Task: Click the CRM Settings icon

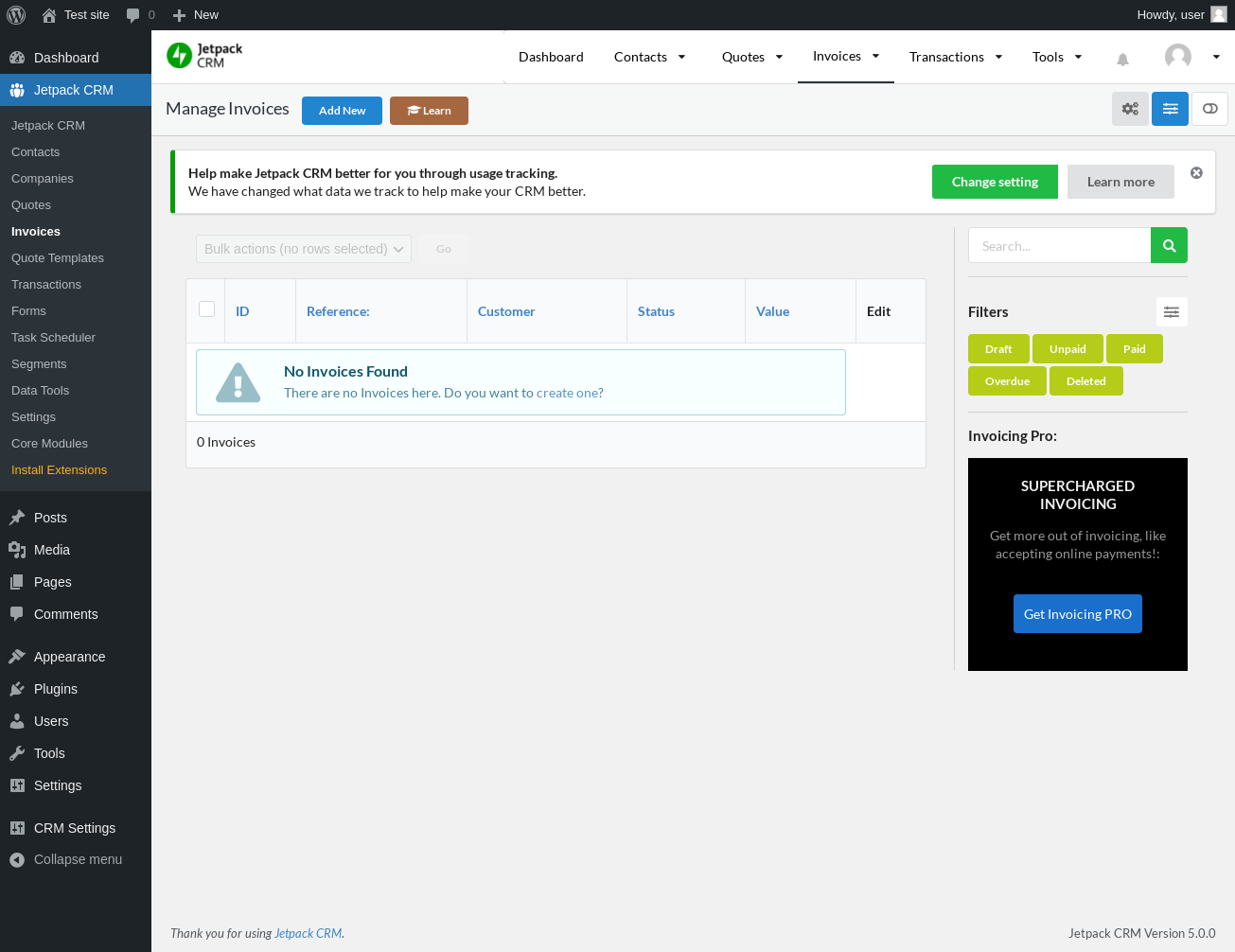Action: click(x=17, y=828)
